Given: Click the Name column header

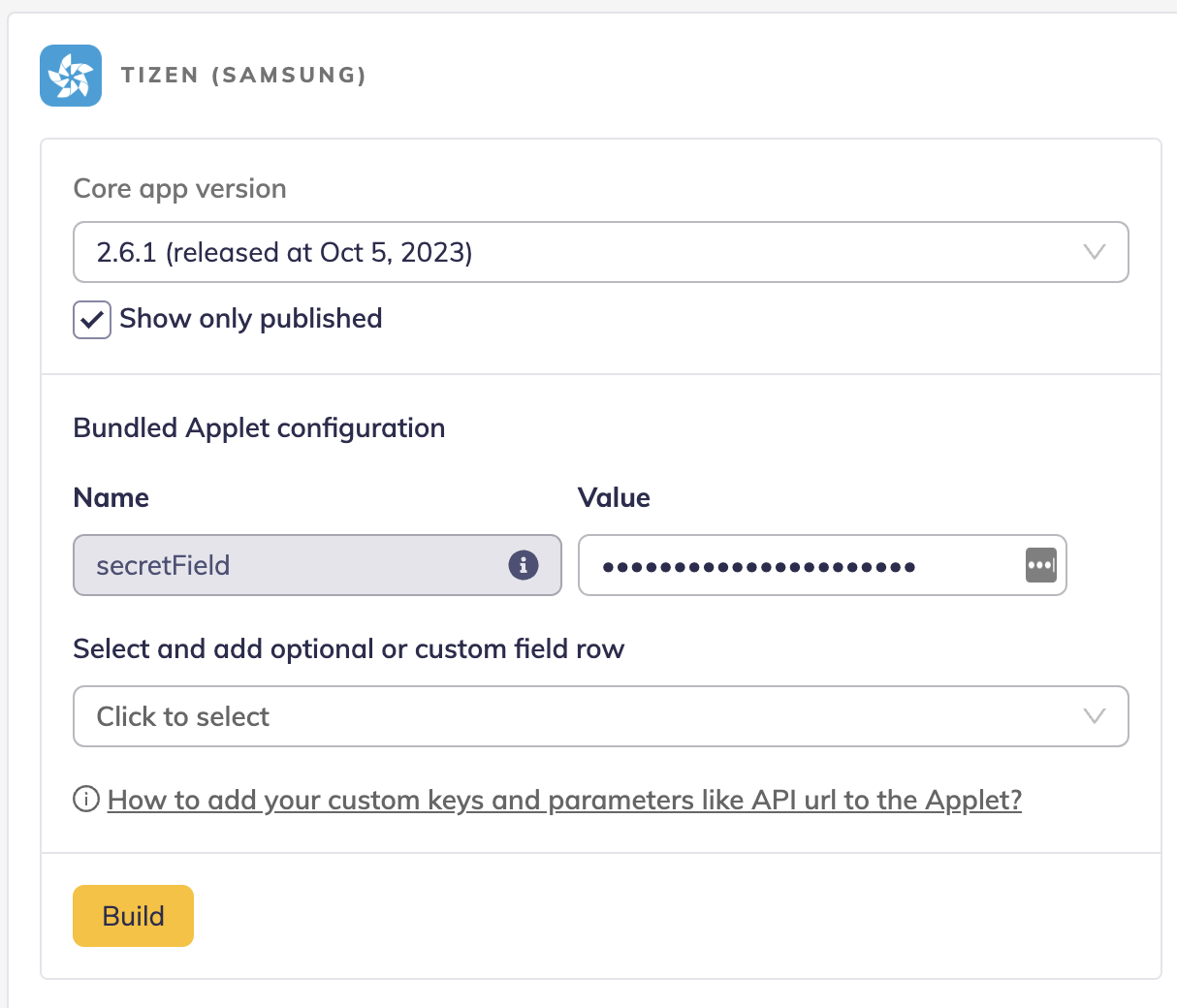Looking at the screenshot, I should click(x=111, y=498).
